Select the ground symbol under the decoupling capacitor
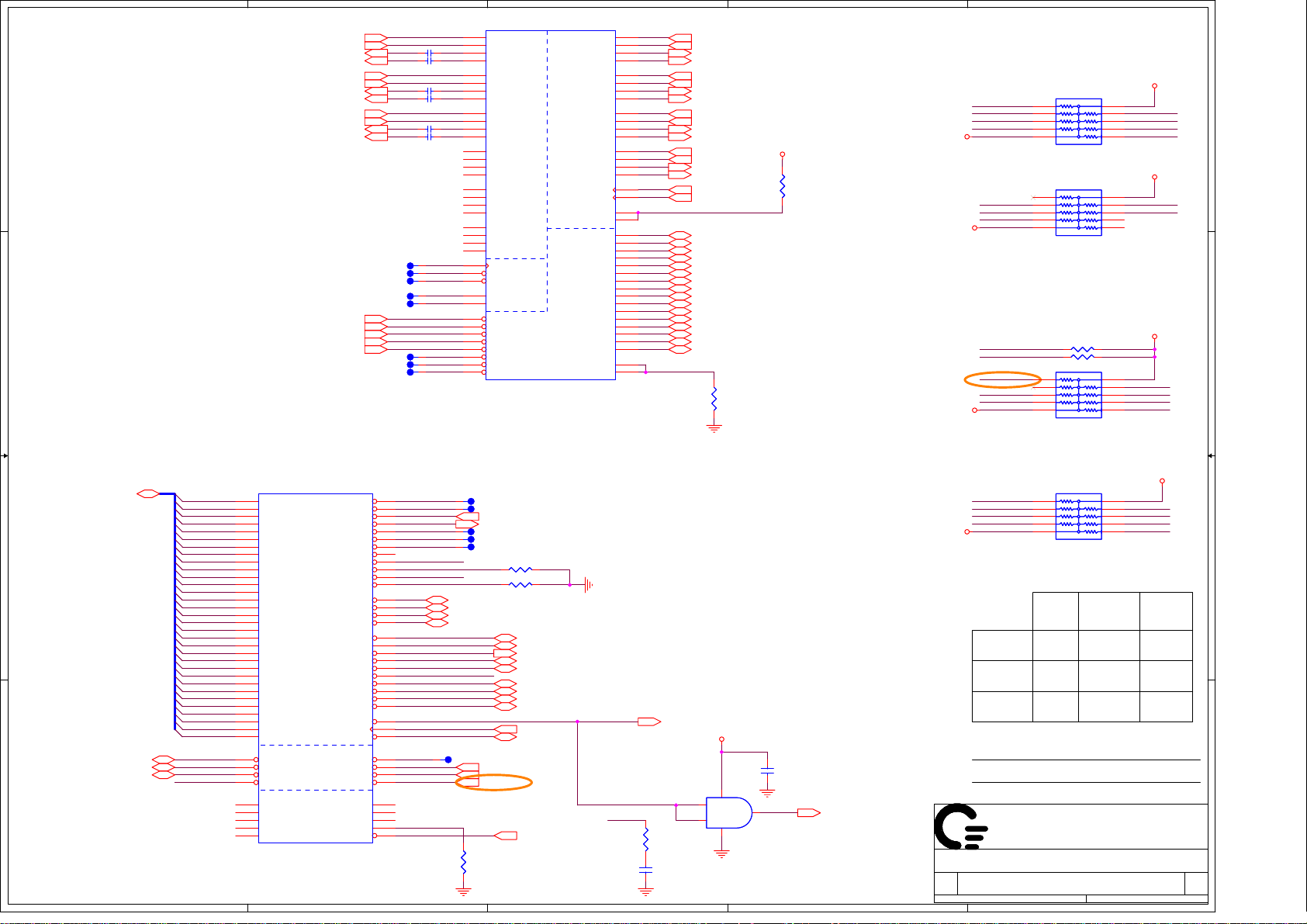The height and width of the screenshot is (924, 1307). pos(767,794)
